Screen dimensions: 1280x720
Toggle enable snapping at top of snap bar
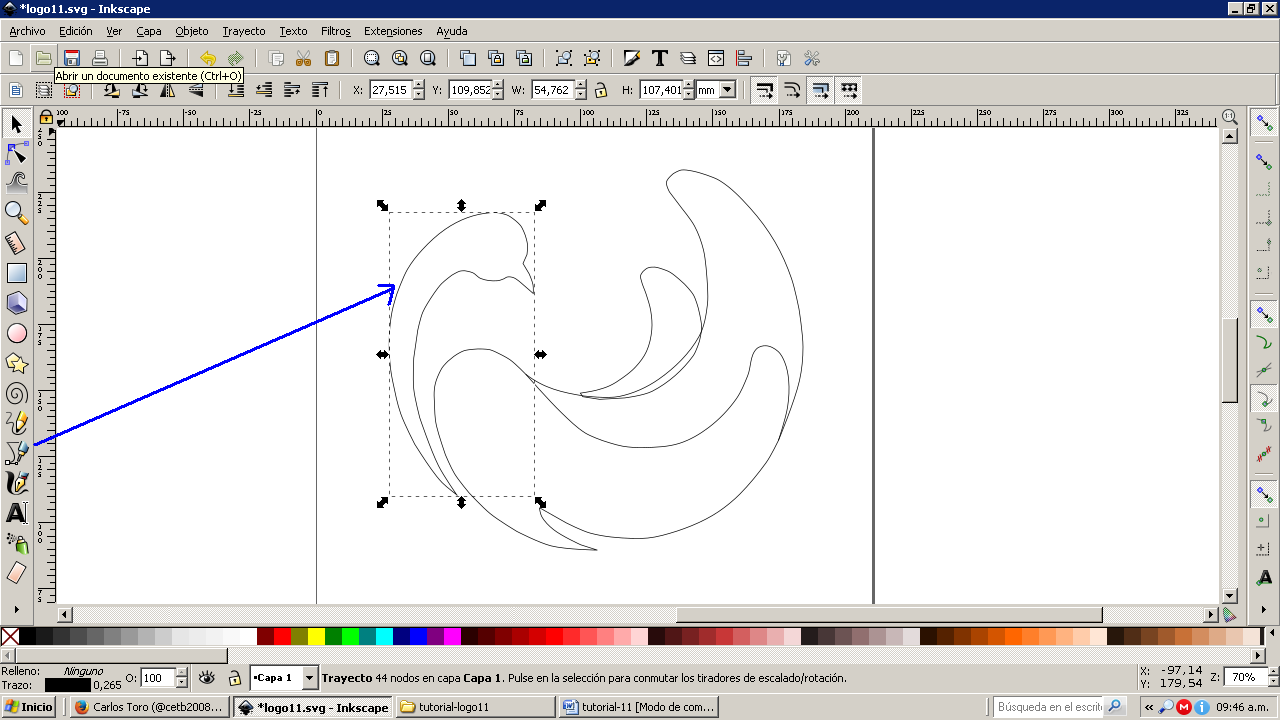1265,122
